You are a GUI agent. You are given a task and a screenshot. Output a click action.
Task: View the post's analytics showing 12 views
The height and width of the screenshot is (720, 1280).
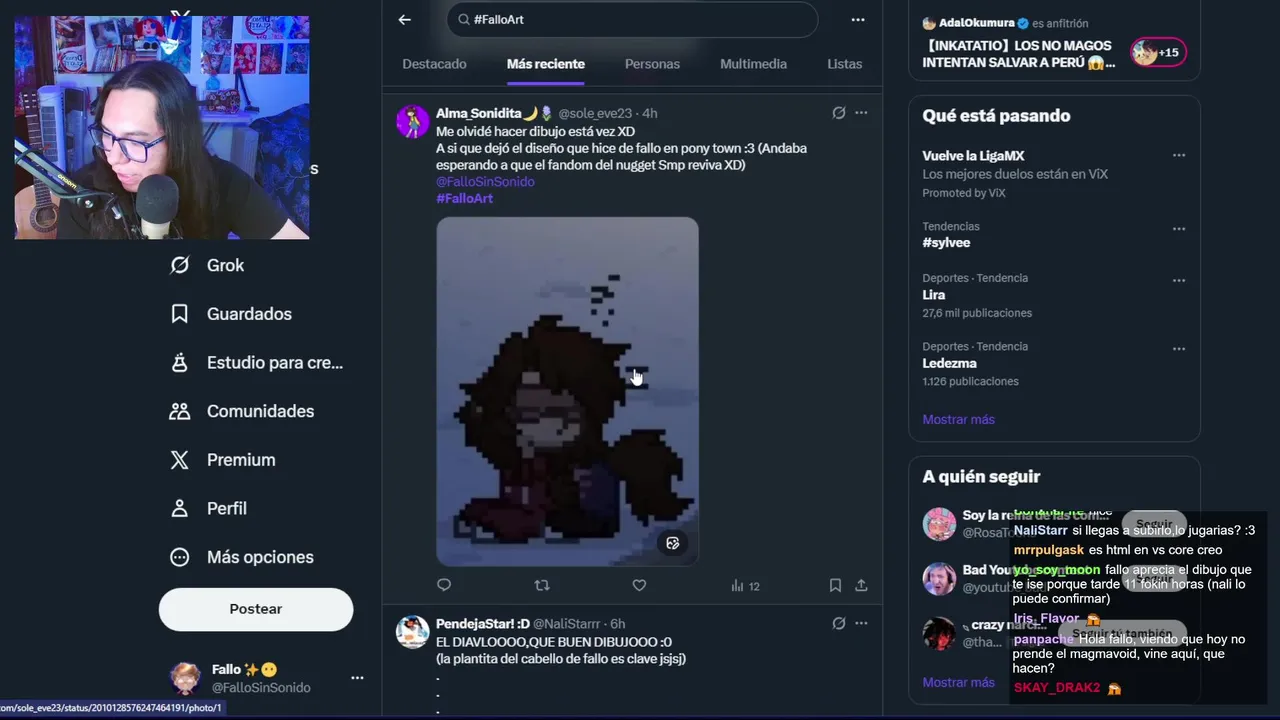coord(745,586)
